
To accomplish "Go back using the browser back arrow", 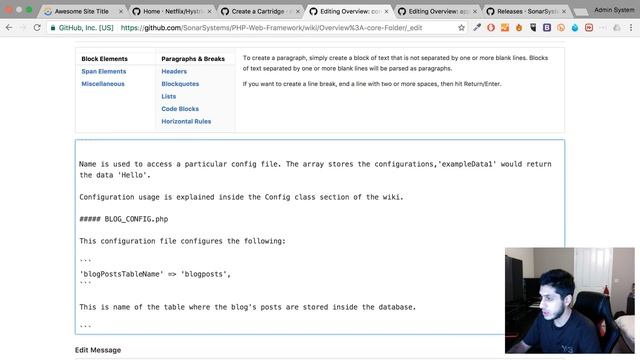I will pyautogui.click(x=9, y=28).
